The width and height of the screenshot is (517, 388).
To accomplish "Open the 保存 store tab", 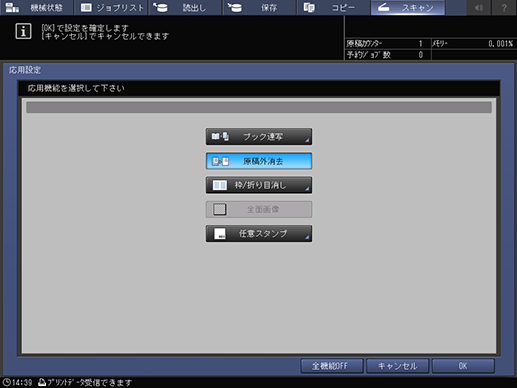I will coord(259,7).
